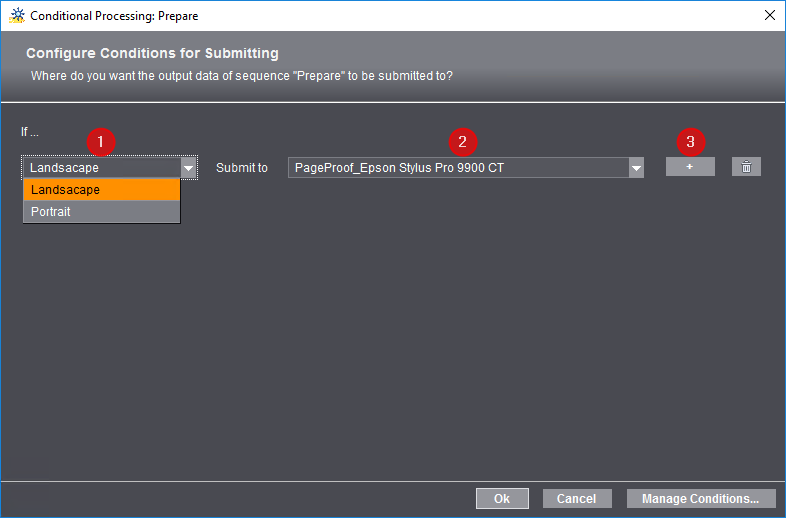Image resolution: width=786 pixels, height=518 pixels.
Task: Click the 'Submit to' label
Action: [242, 168]
